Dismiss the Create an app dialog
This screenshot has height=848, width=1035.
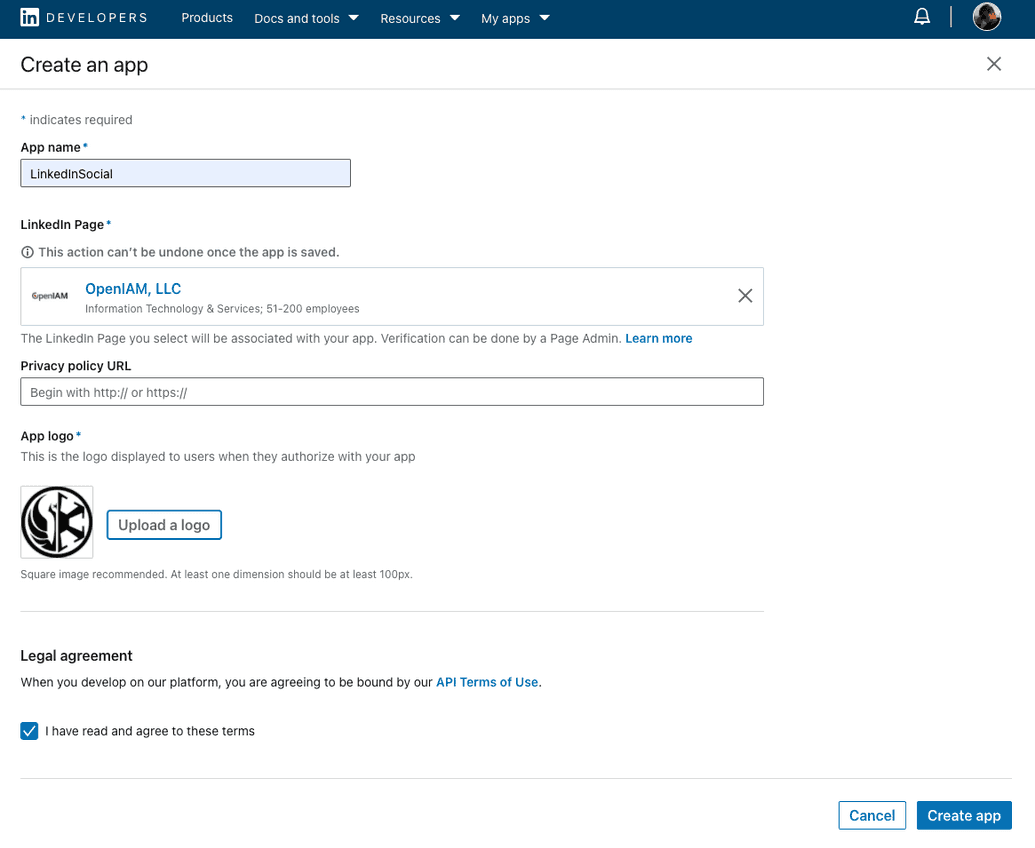coord(993,63)
